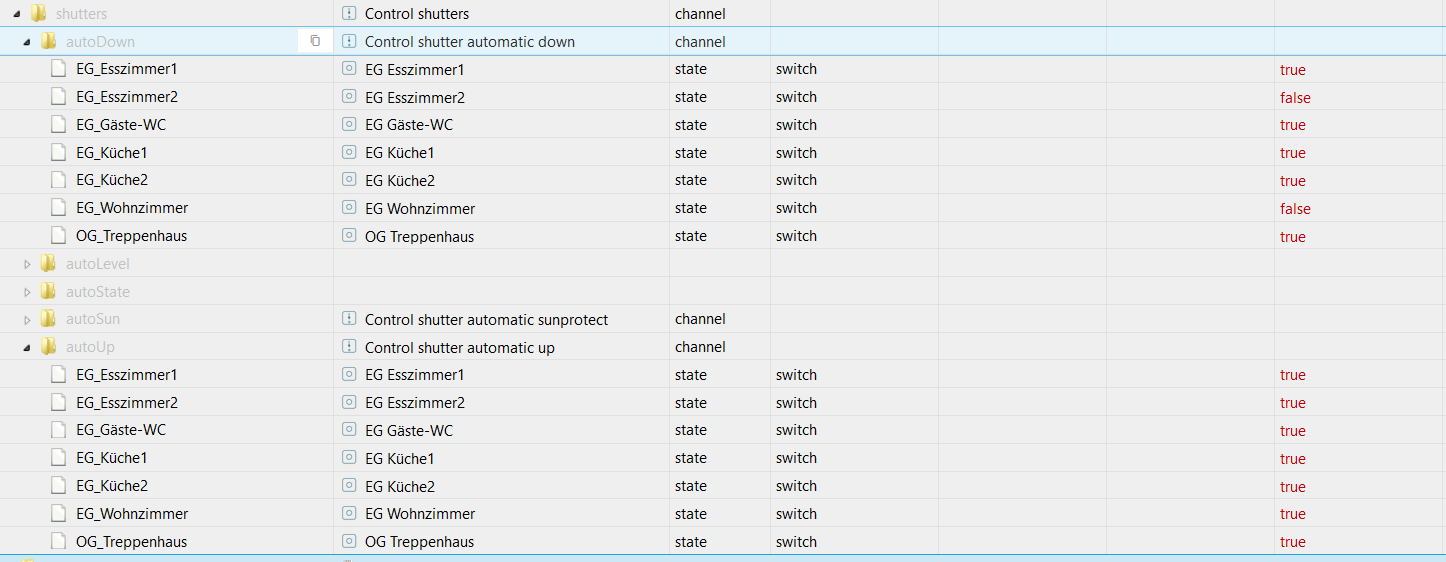Click the shutters folder icon
The height and width of the screenshot is (562, 1446).
(38, 13)
